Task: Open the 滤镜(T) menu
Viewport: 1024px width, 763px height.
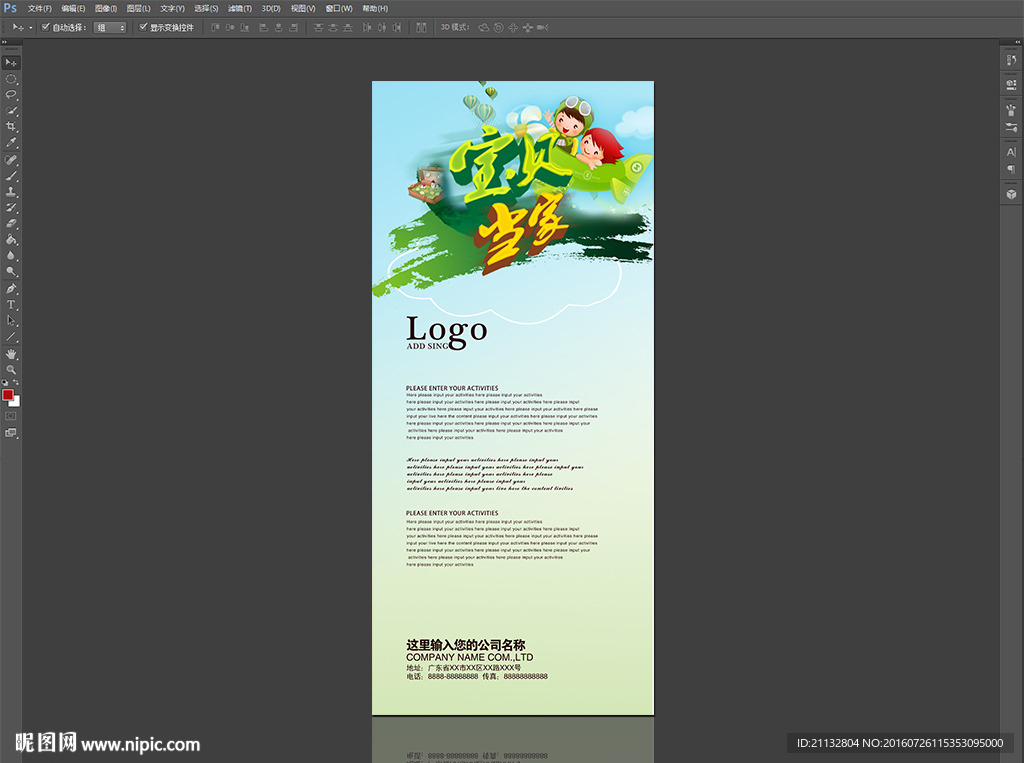Action: pos(240,8)
